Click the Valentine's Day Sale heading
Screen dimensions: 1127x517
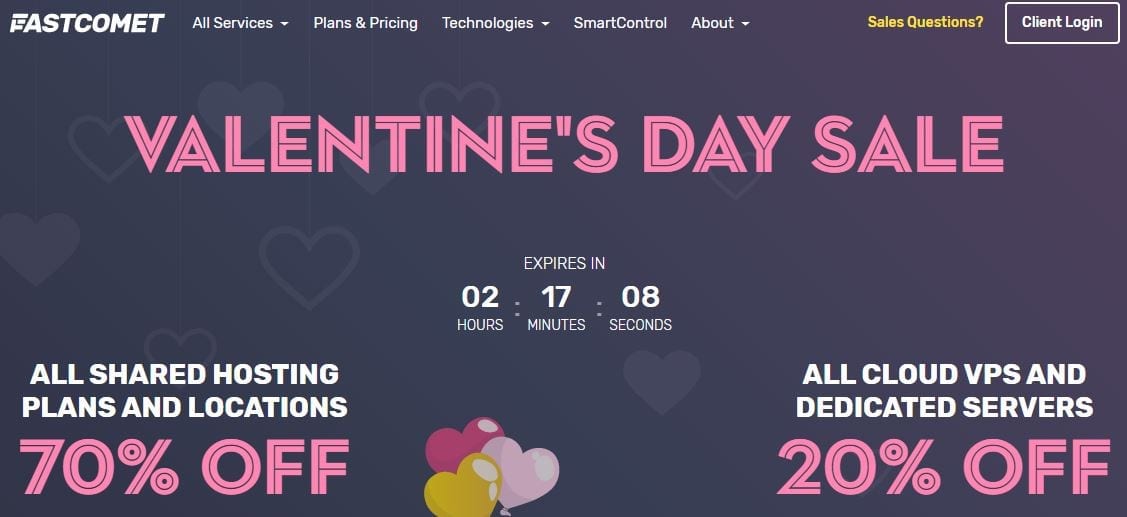pos(564,144)
